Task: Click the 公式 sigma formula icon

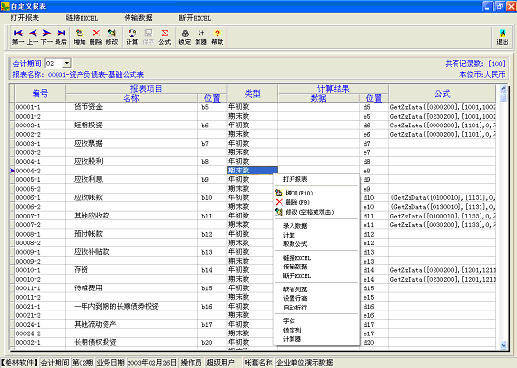Action: click(165, 37)
